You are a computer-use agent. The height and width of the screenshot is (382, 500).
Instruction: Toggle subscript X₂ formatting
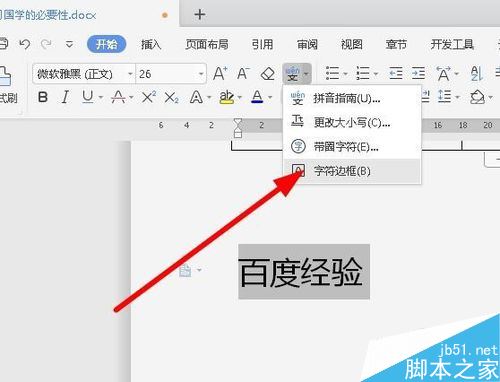pyautogui.click(x=172, y=98)
